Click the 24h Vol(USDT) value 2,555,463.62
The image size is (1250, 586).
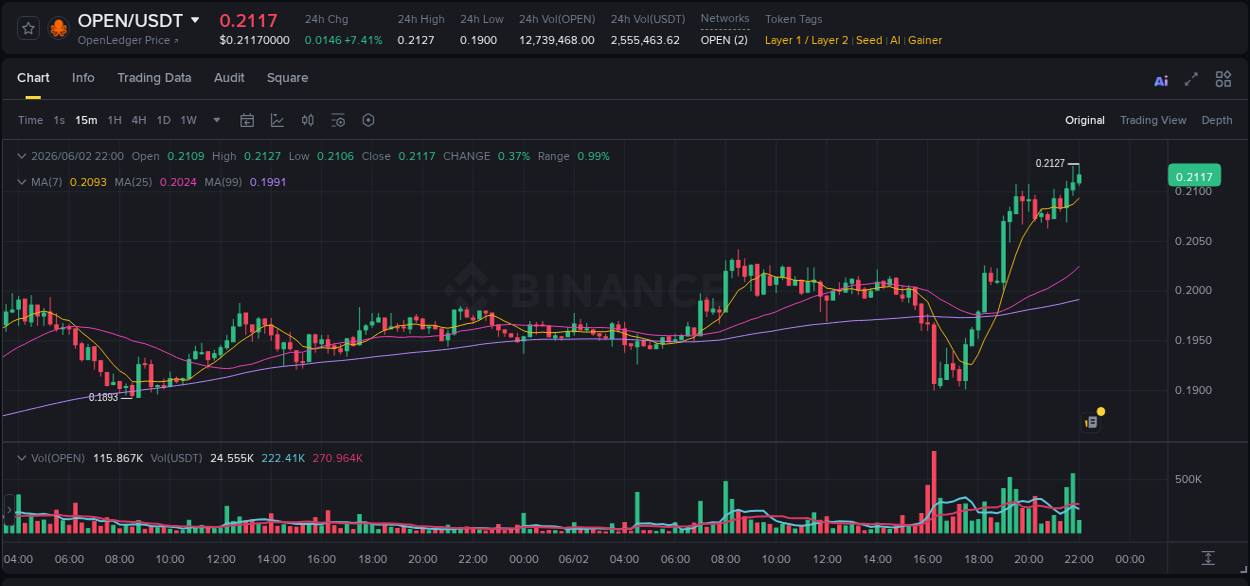[645, 40]
